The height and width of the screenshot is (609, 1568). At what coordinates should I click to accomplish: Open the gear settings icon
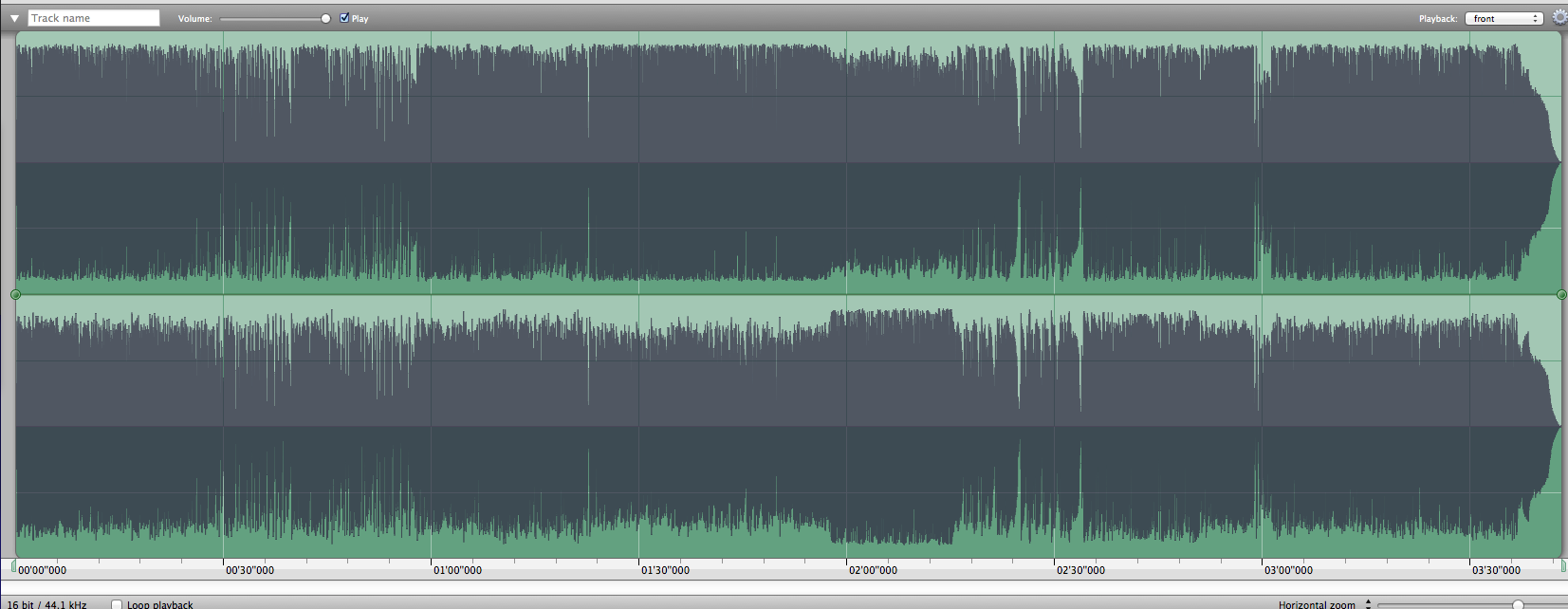pos(1559,17)
